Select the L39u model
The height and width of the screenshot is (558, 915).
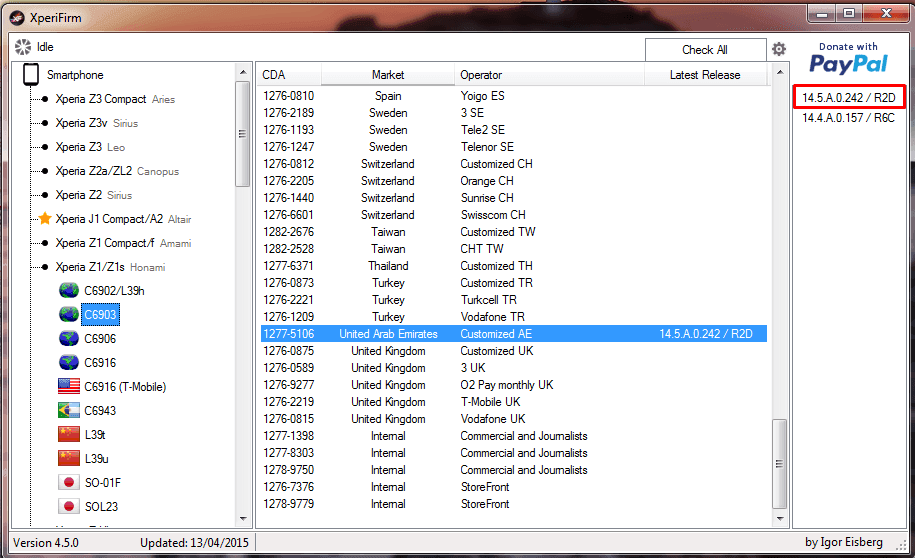tap(97, 459)
